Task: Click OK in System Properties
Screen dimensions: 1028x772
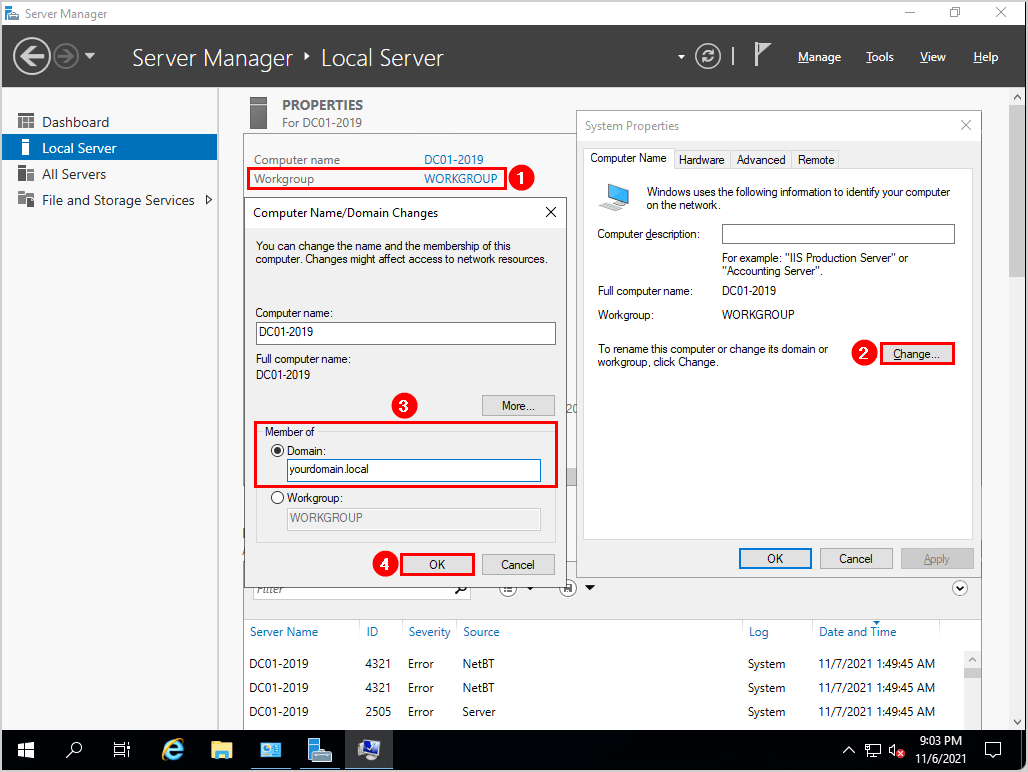Action: click(775, 558)
